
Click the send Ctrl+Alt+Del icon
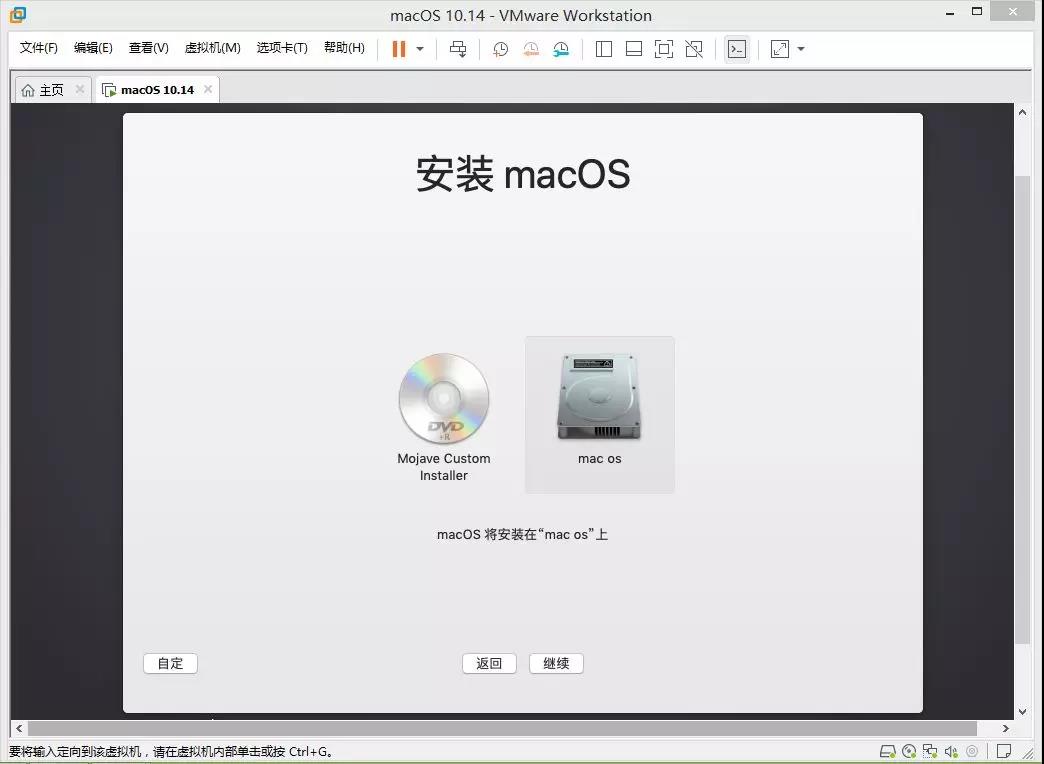point(458,49)
